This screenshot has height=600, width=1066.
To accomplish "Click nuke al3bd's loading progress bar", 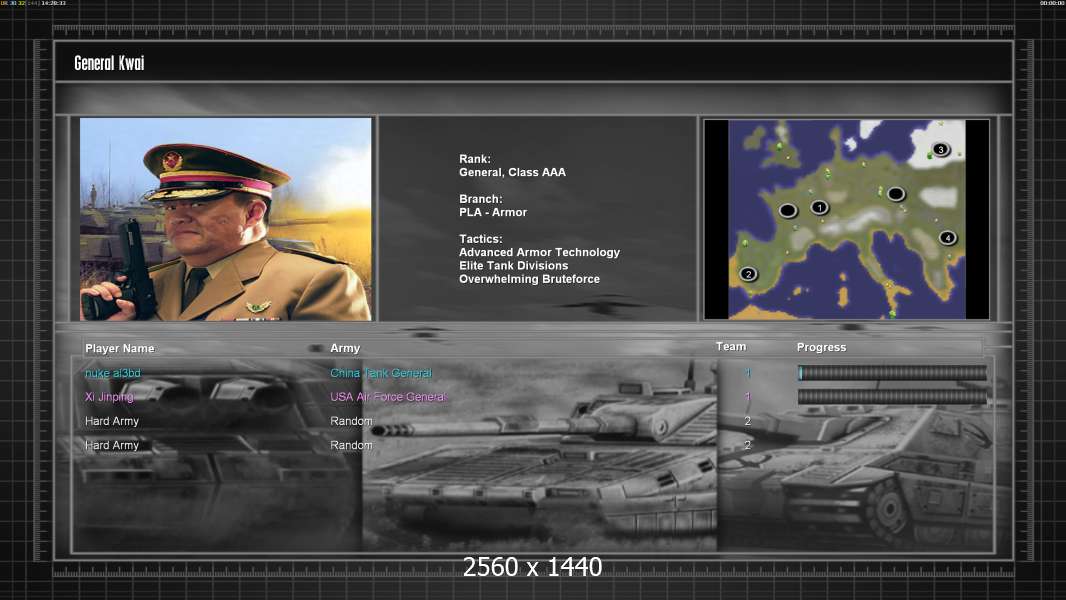I will pyautogui.click(x=892, y=372).
